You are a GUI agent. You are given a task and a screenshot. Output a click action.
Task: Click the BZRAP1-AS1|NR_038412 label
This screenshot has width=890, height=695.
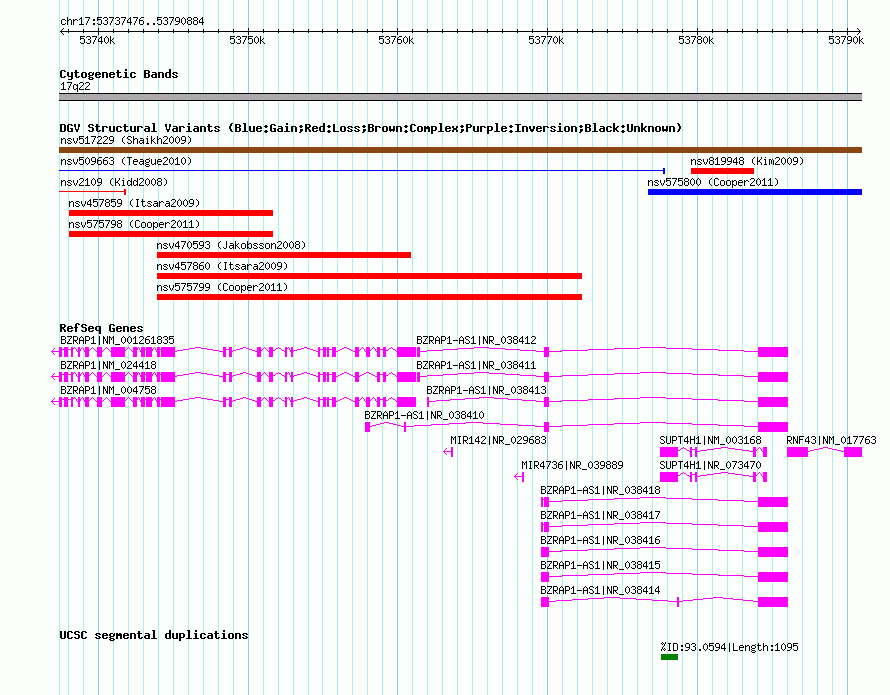[x=476, y=340]
